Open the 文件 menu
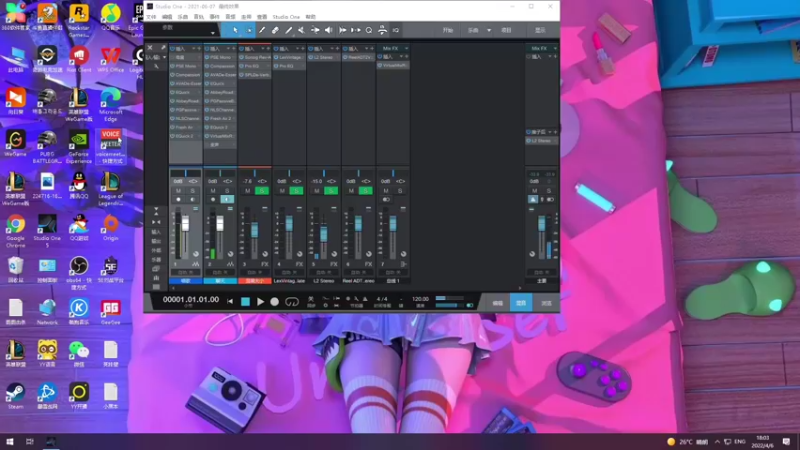This screenshot has height=450, width=800. [152, 17]
